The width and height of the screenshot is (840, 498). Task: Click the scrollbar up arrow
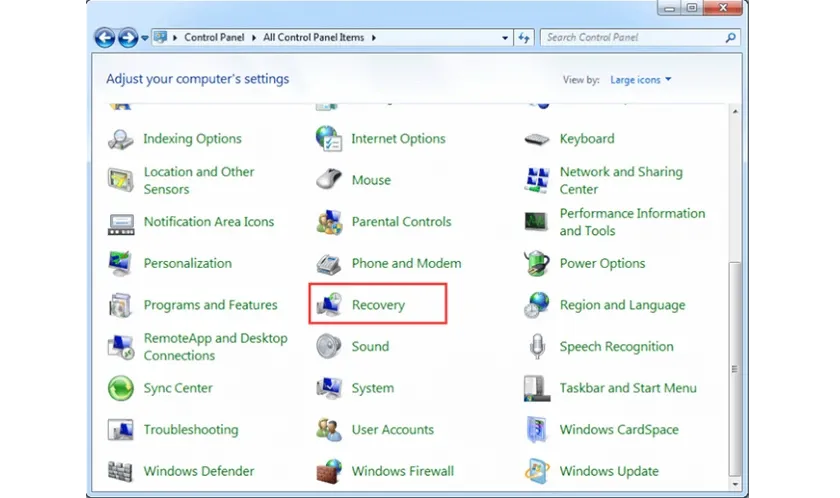(735, 111)
